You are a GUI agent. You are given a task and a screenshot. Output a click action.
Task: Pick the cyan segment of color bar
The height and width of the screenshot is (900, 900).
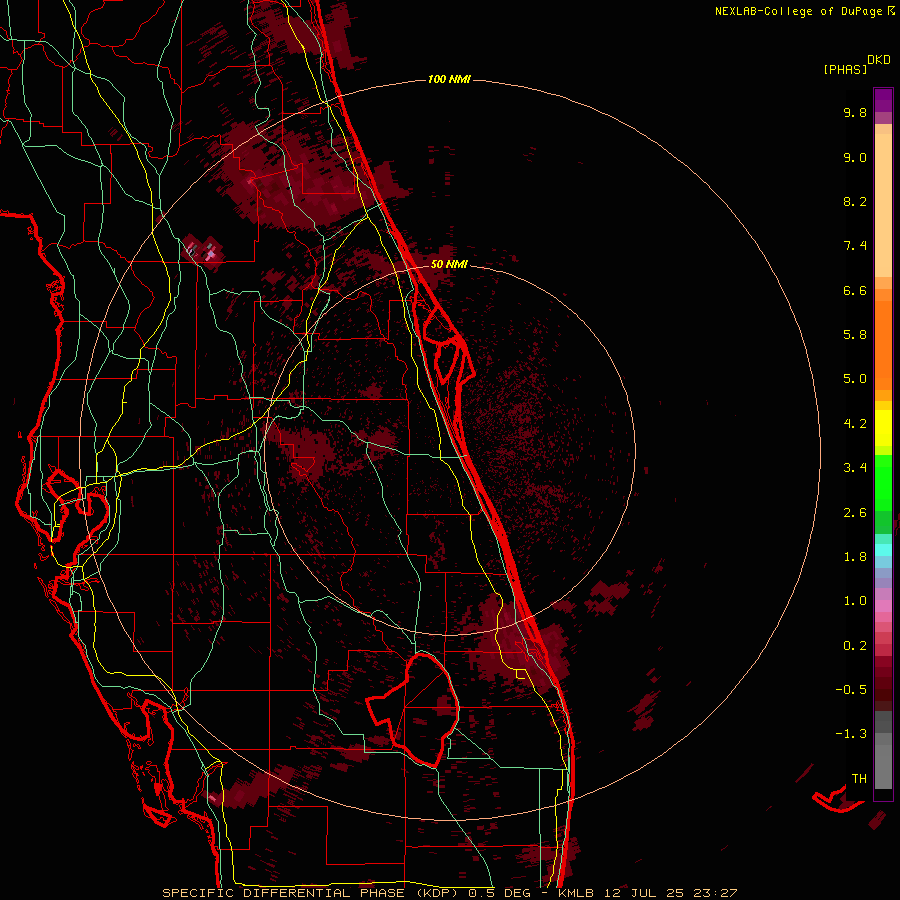(883, 550)
